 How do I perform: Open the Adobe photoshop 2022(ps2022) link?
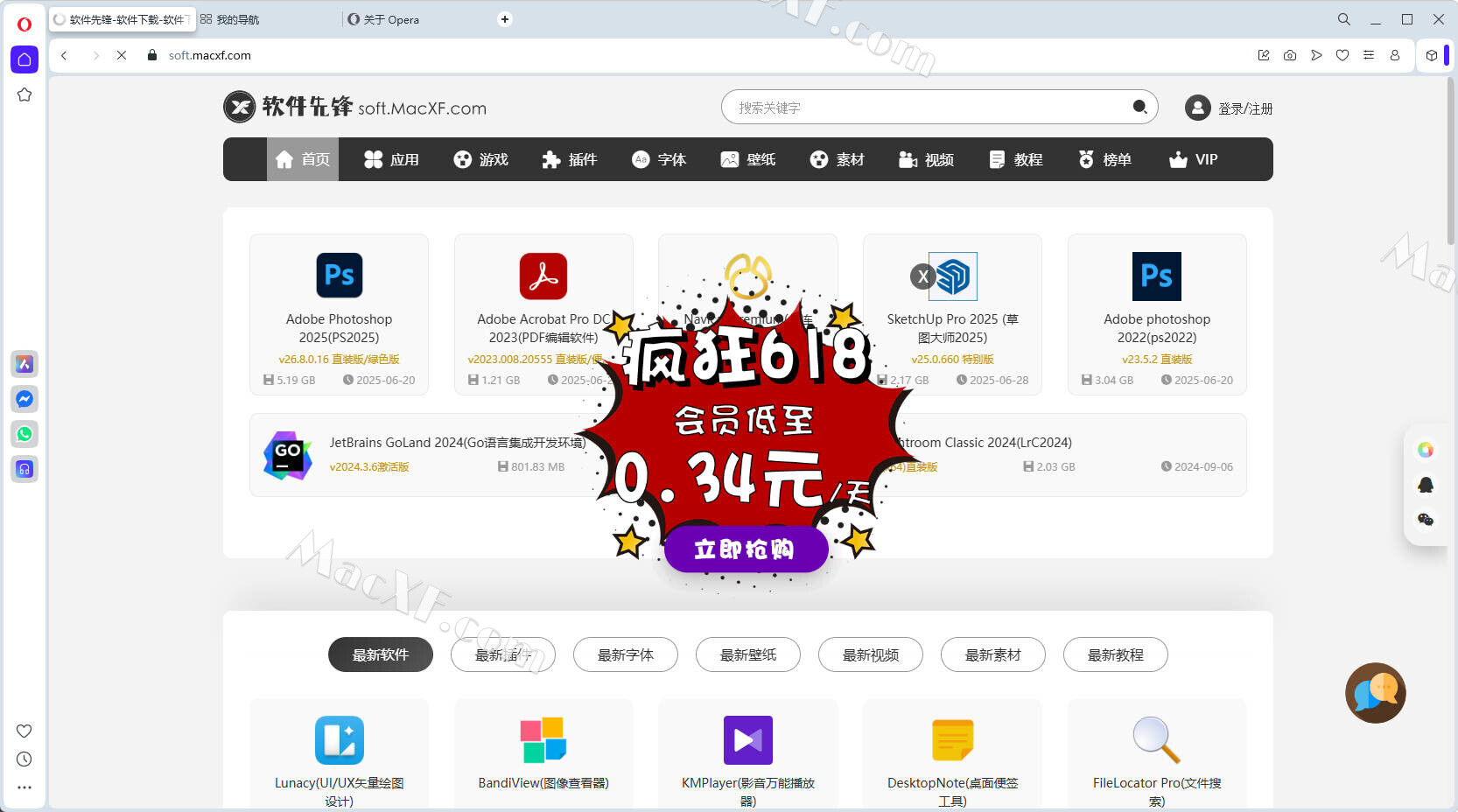(x=1157, y=328)
